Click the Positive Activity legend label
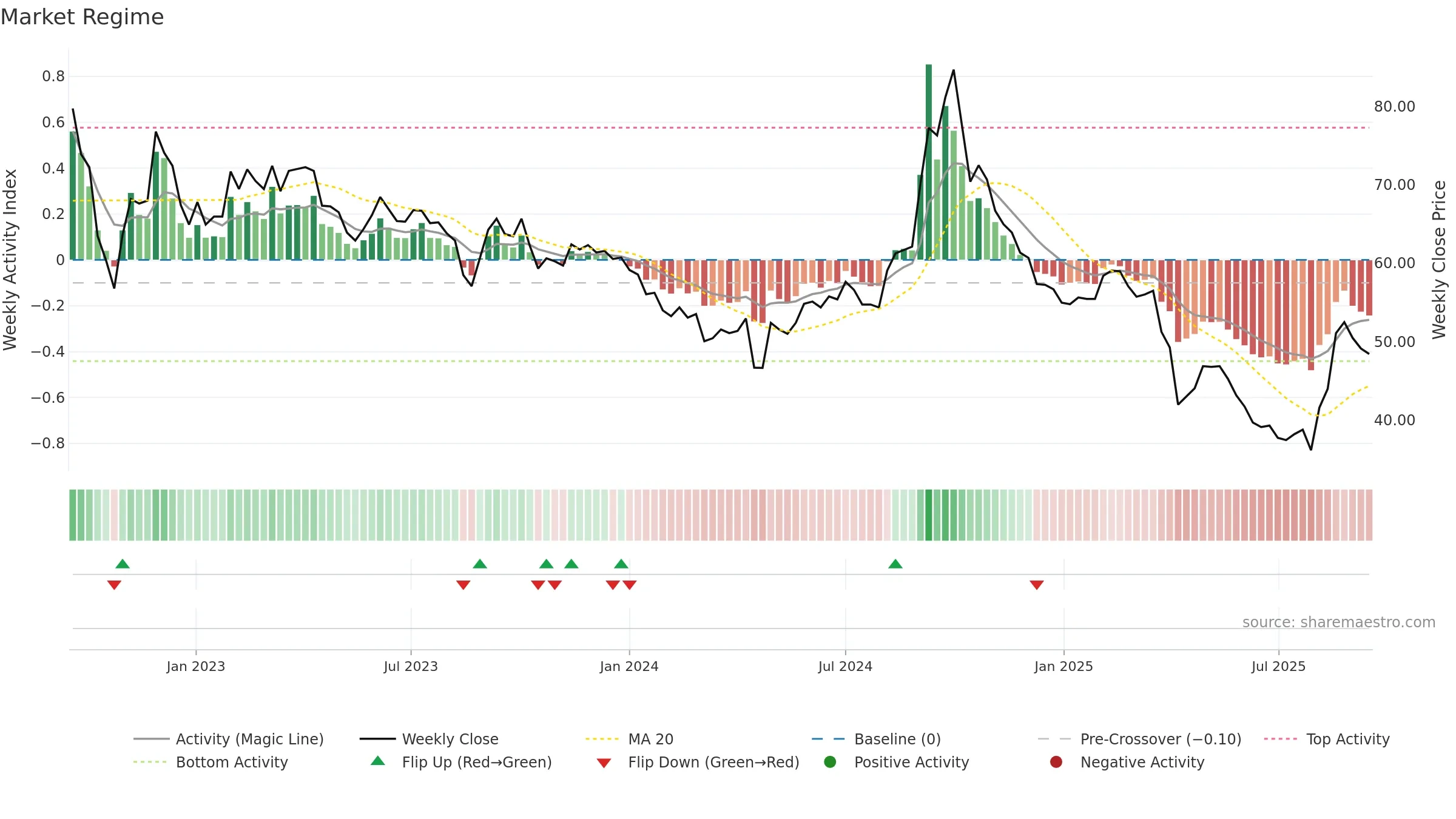The height and width of the screenshot is (819, 1456). point(911,762)
